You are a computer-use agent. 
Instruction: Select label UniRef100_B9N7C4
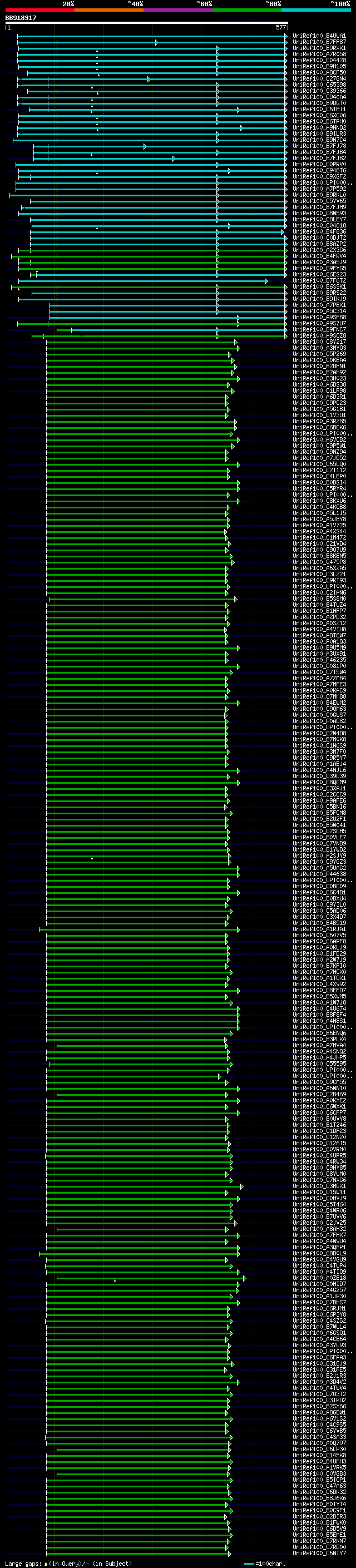319,140
